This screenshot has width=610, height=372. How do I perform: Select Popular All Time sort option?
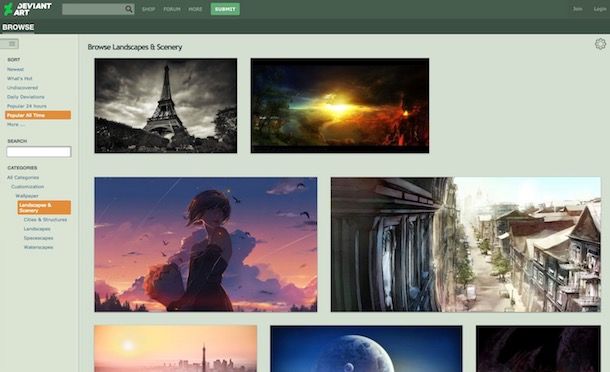(x=38, y=115)
